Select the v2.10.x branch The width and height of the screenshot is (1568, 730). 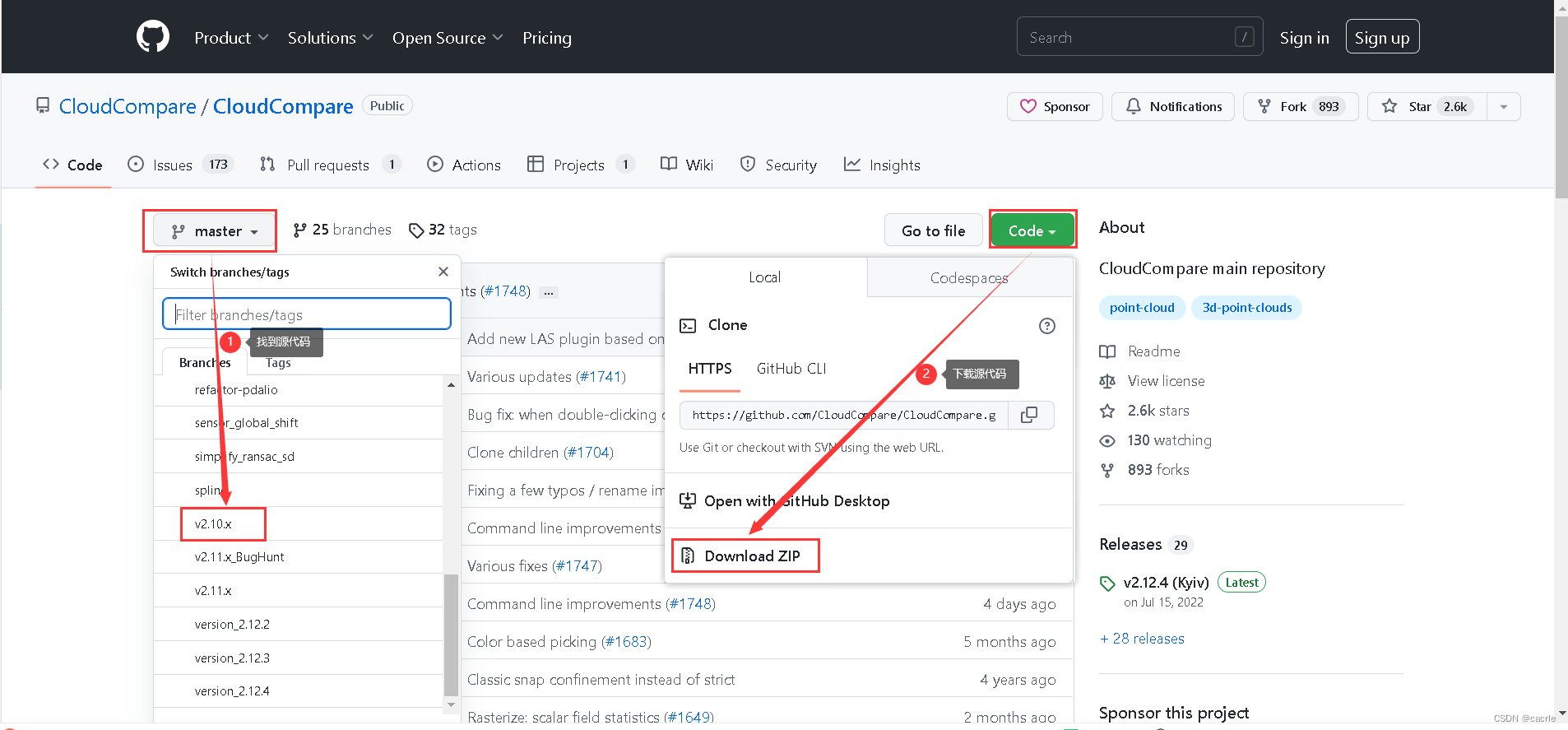coord(298,523)
